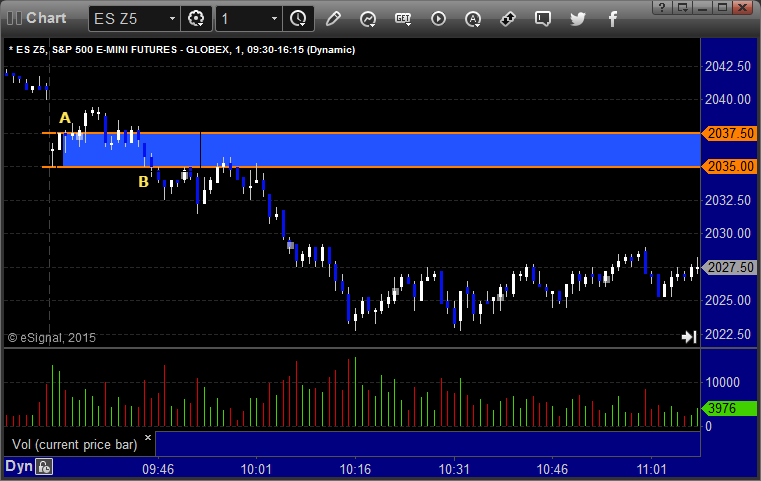Close the Vol study tab
The width and height of the screenshot is (761, 481).
point(148,437)
